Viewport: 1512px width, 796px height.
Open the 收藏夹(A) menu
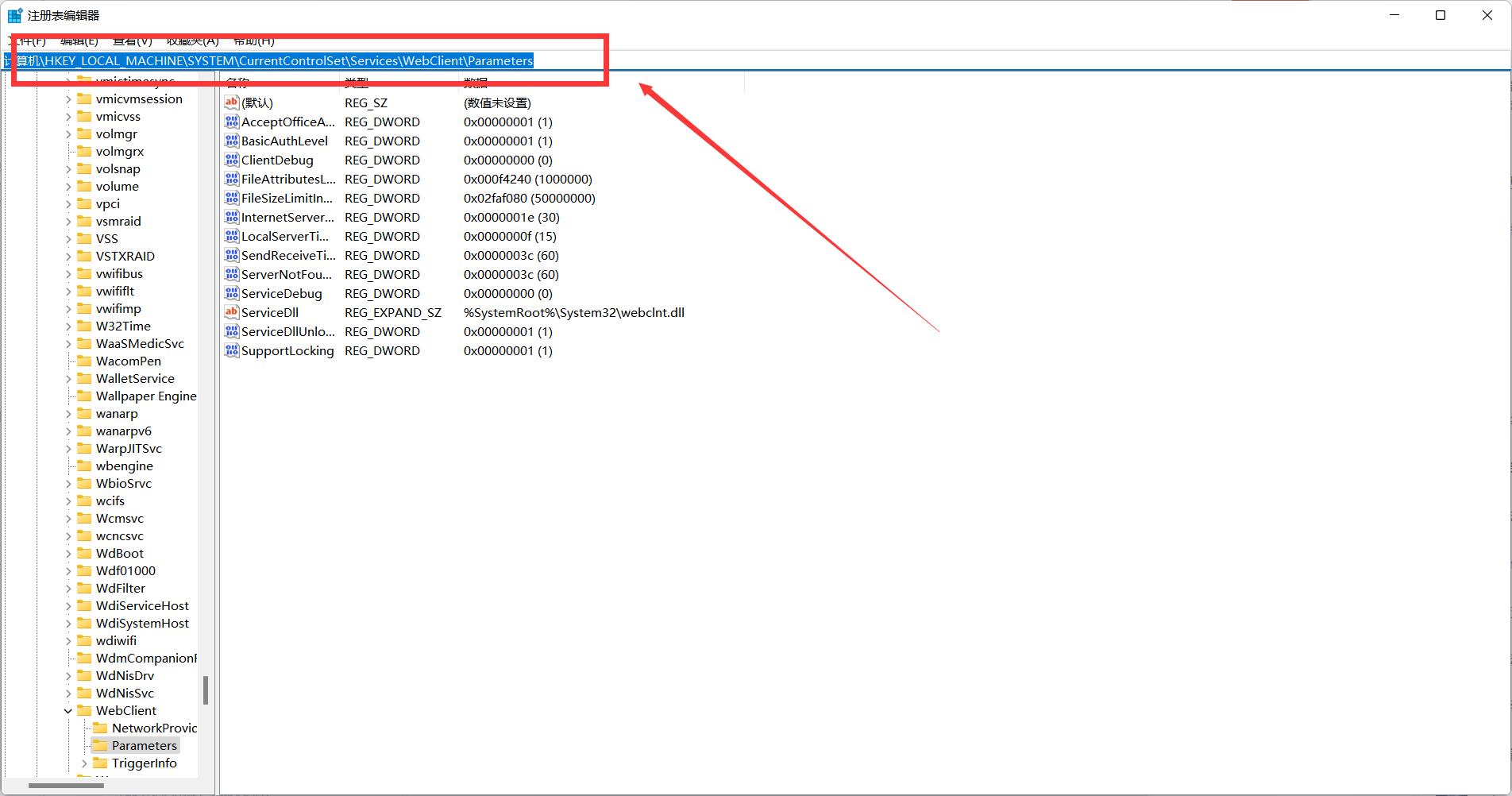point(193,41)
